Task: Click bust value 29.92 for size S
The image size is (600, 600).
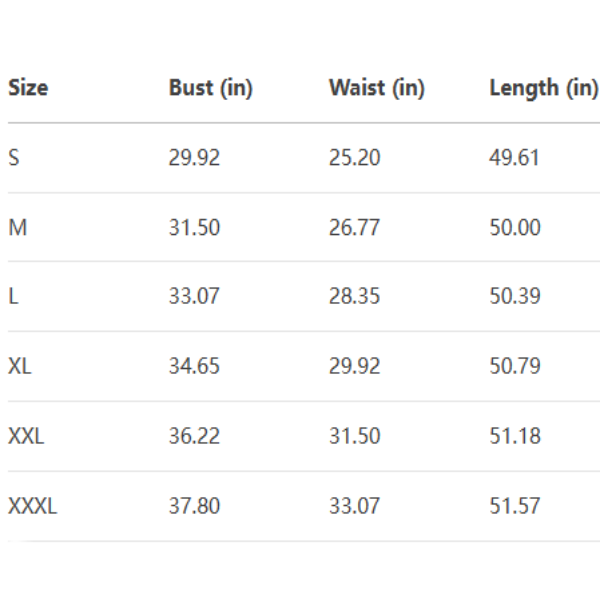Action: tap(194, 158)
